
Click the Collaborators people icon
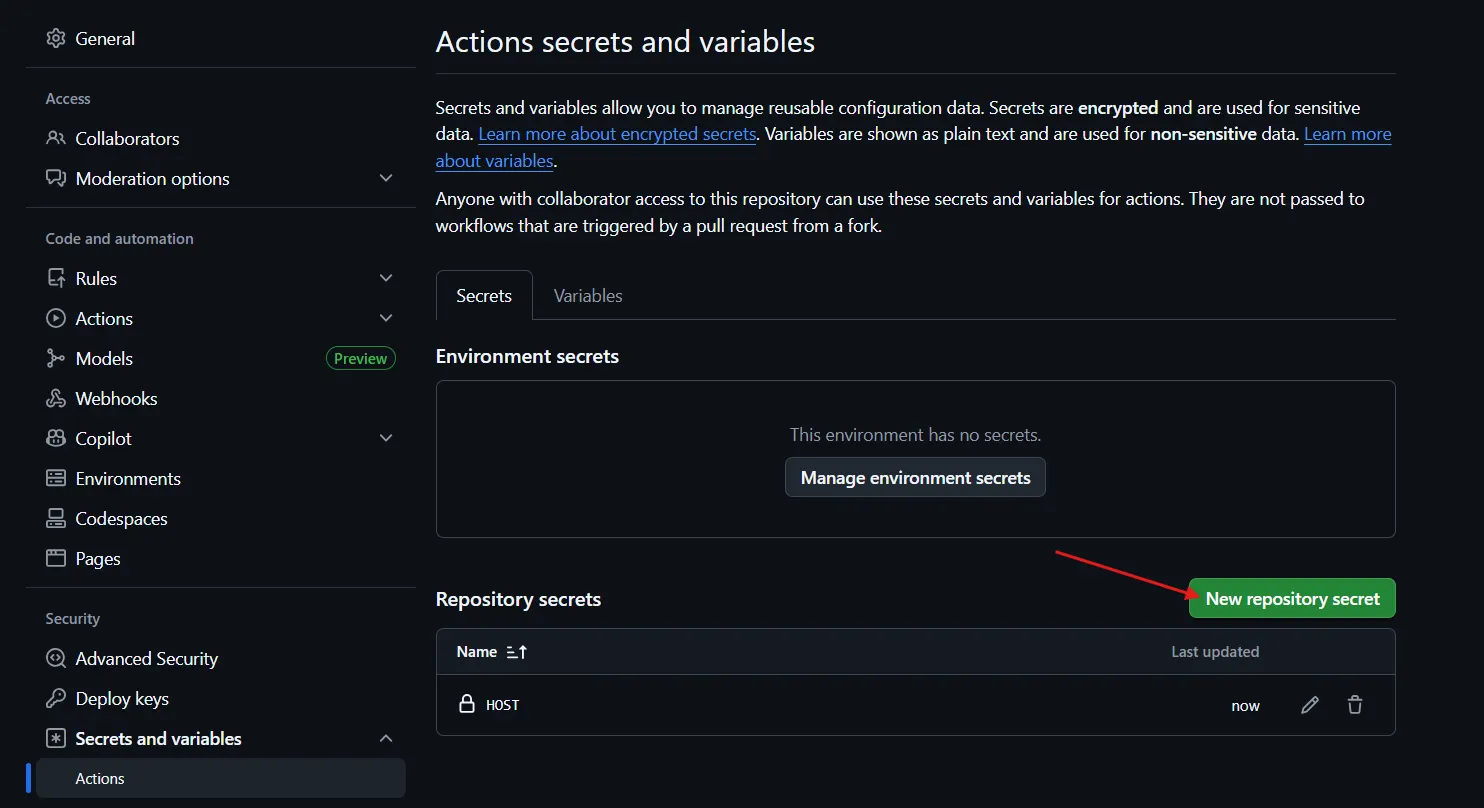tap(56, 139)
